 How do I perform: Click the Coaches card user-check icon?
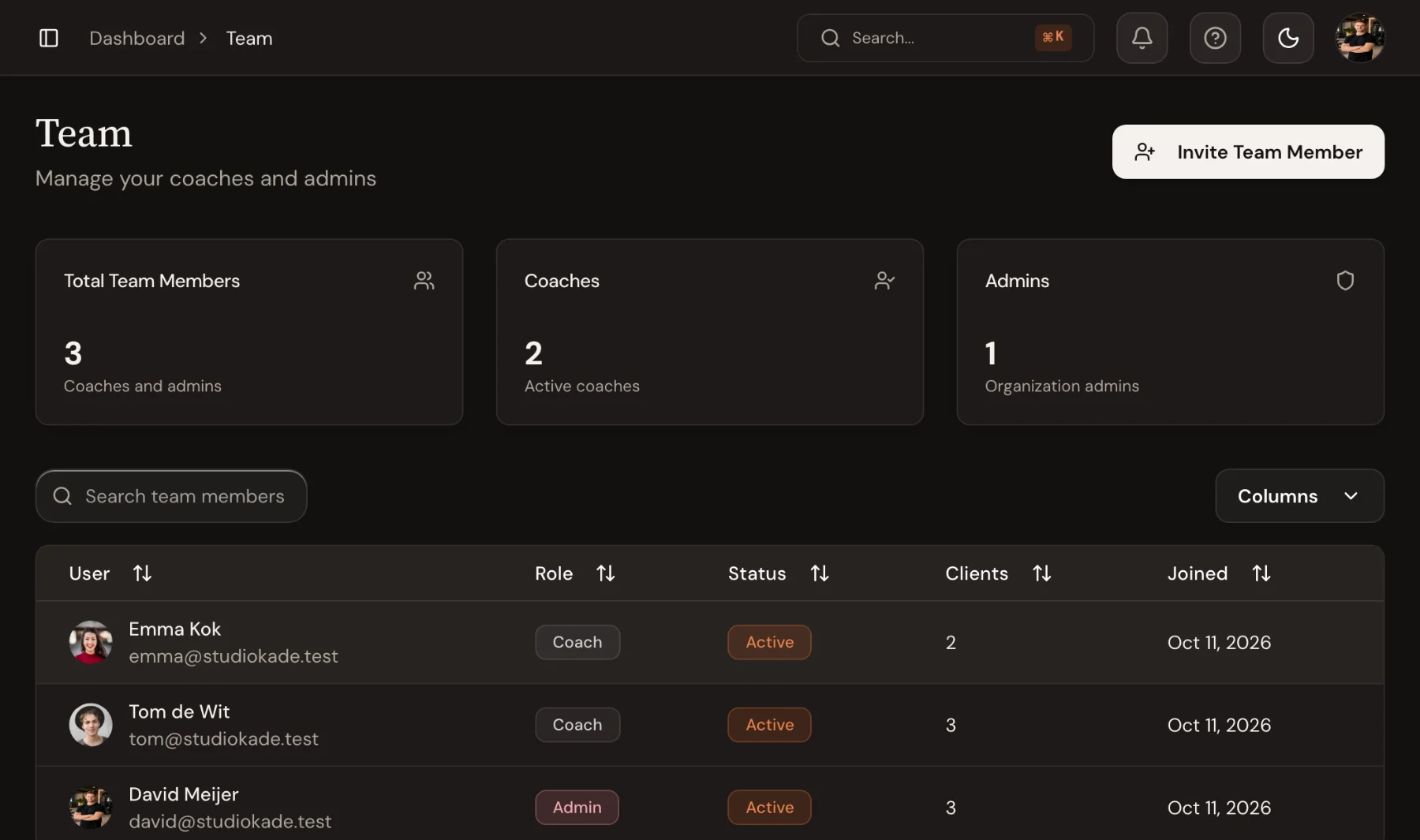[x=885, y=281]
